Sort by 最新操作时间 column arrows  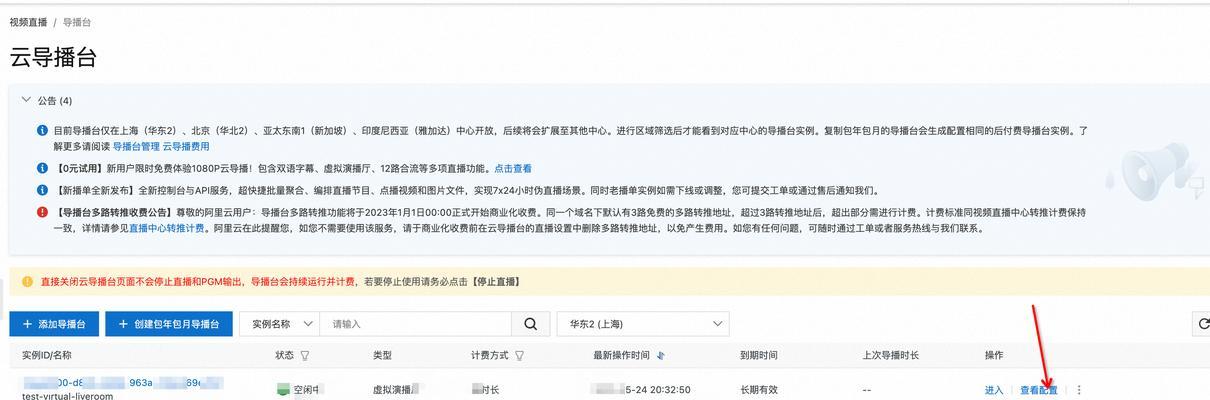coord(661,355)
